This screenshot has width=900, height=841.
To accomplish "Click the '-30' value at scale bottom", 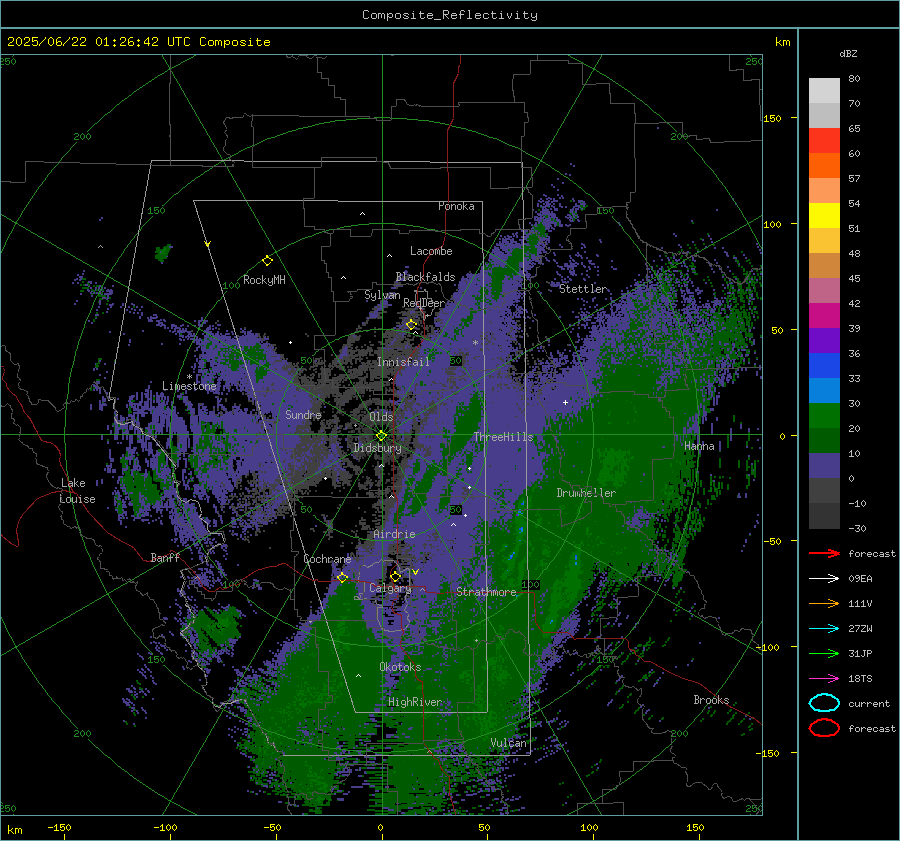I will (857, 528).
